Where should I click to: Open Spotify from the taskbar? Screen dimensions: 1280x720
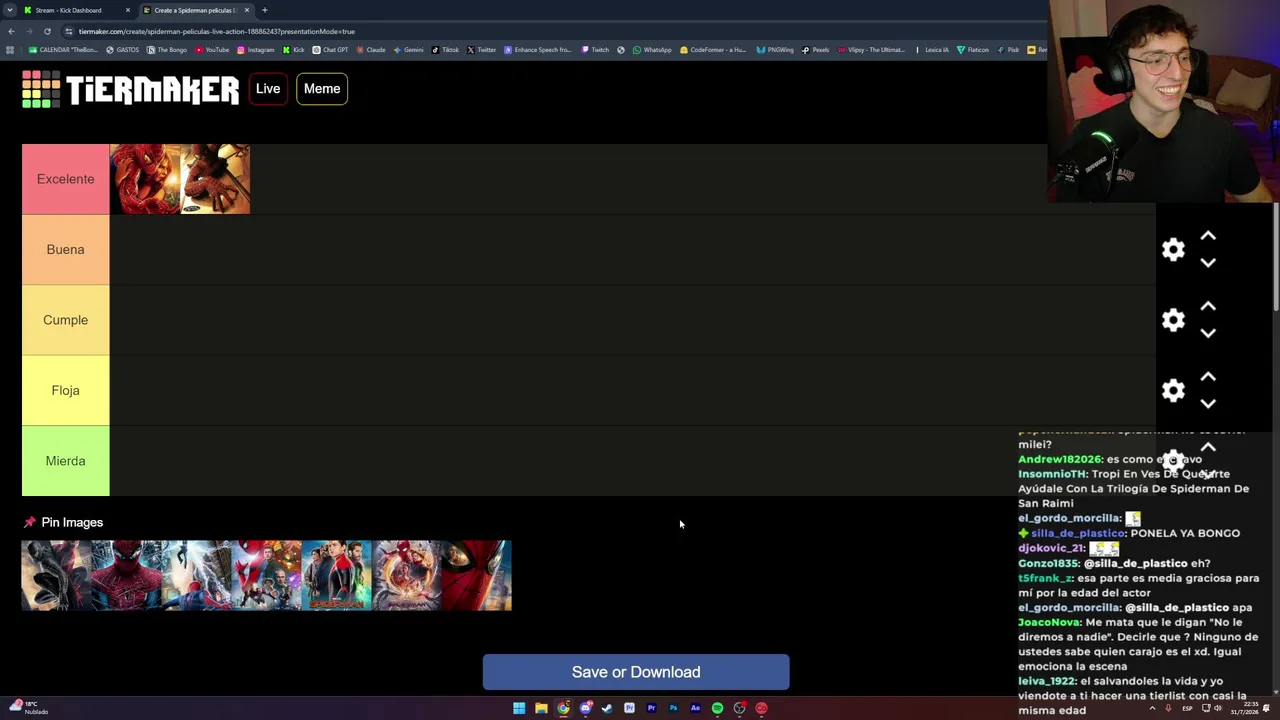pyautogui.click(x=717, y=708)
